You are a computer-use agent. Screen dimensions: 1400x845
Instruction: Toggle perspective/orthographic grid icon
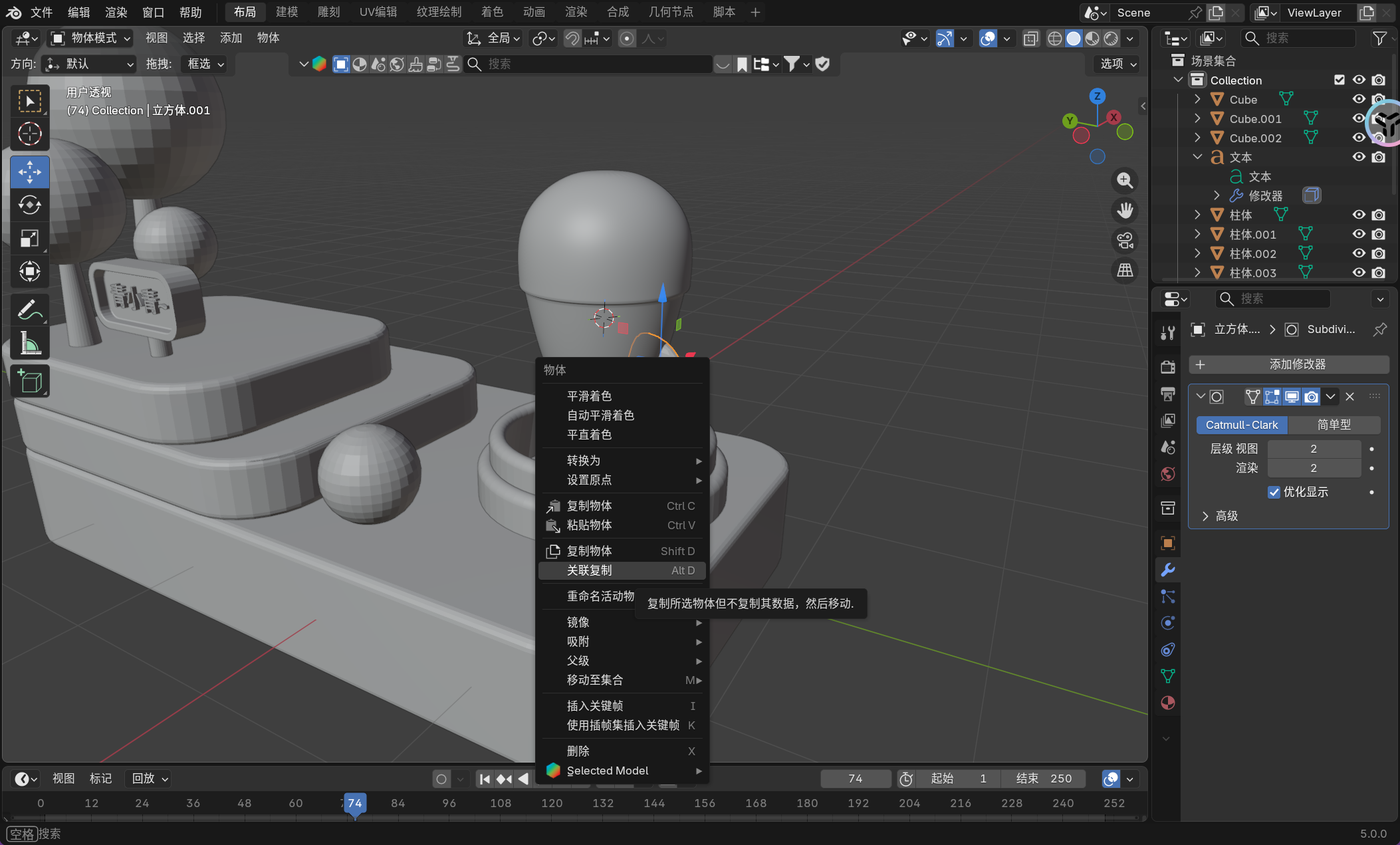pos(1125,271)
